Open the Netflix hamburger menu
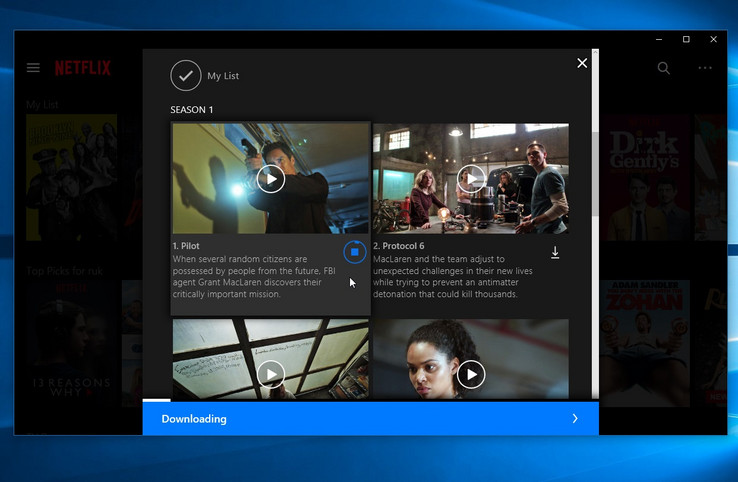Screen dimensions: 738x482 (33, 68)
